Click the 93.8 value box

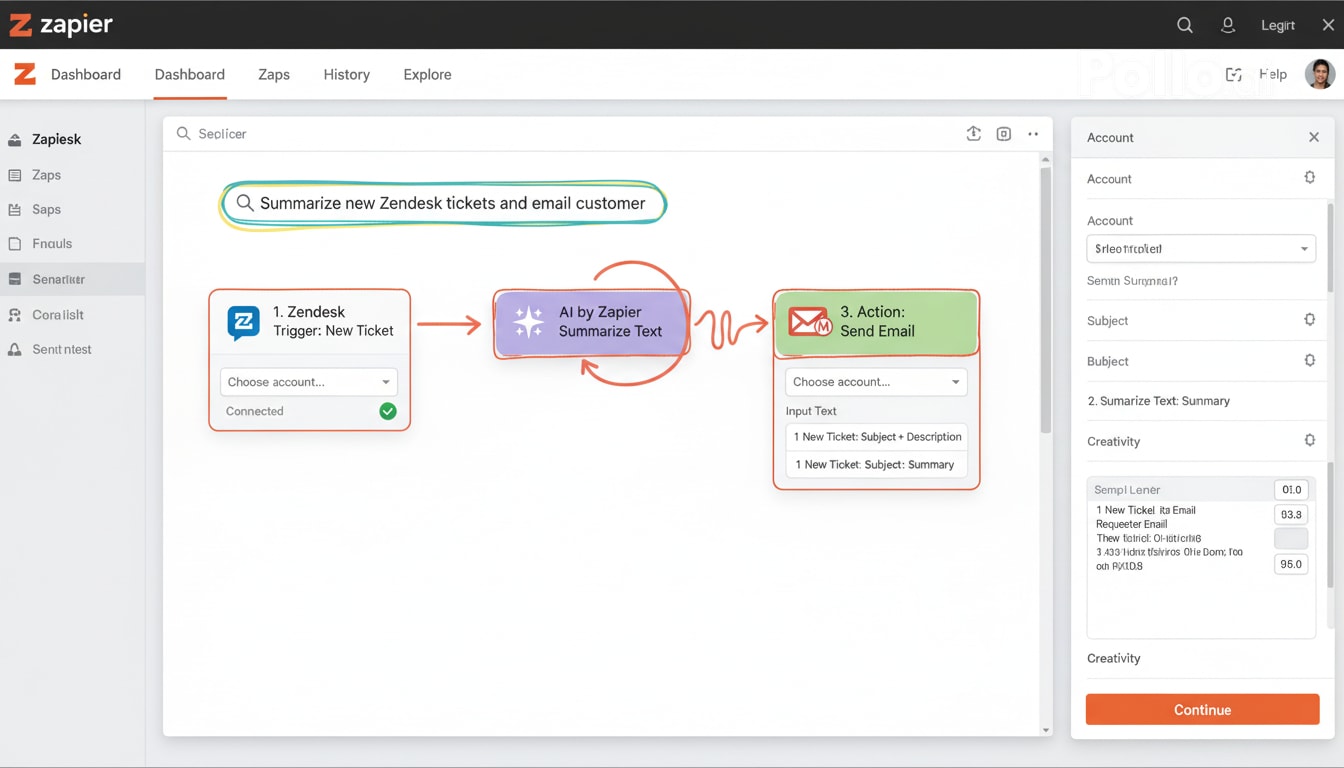click(1291, 514)
